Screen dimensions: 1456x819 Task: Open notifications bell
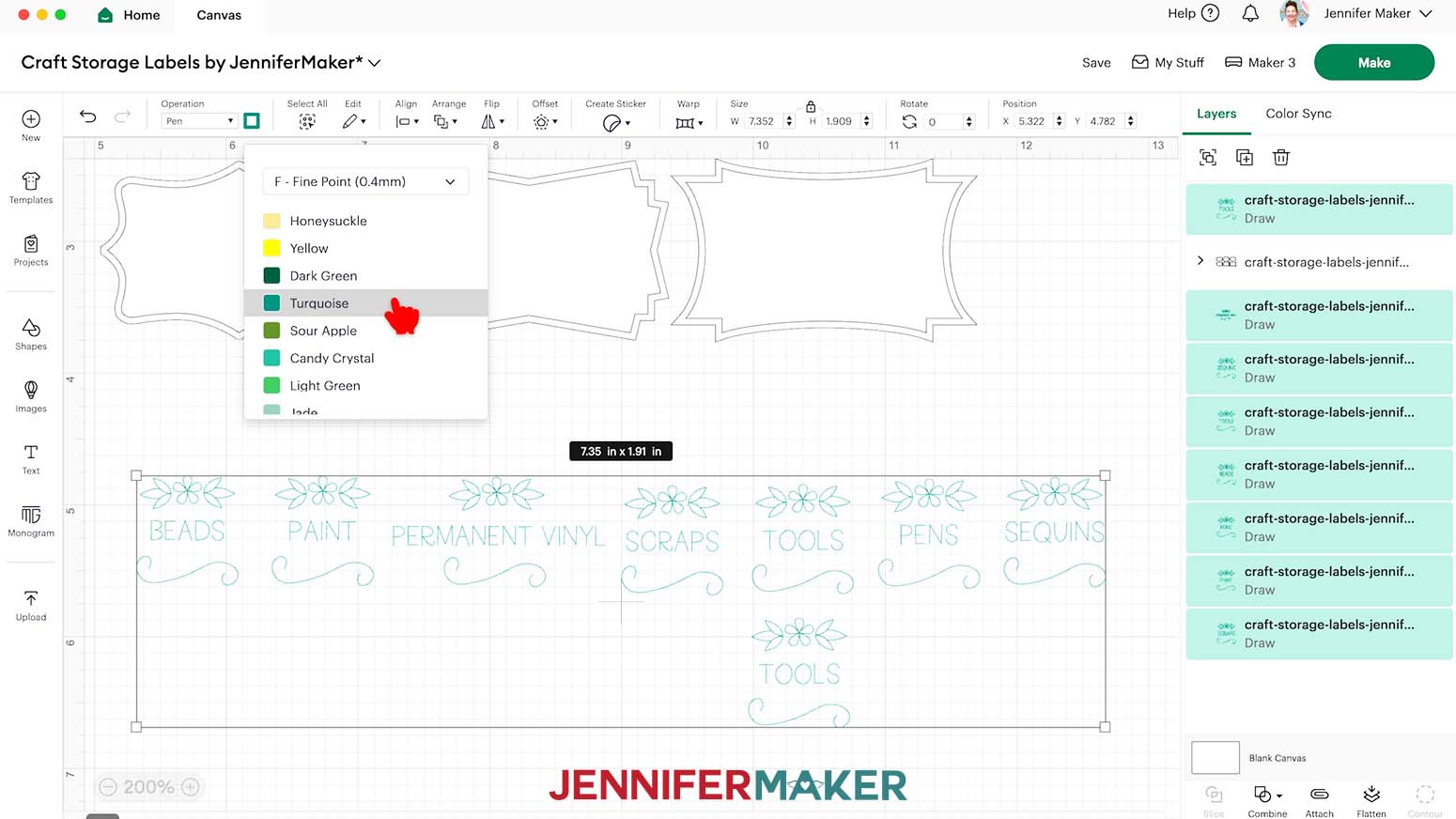1250,13
